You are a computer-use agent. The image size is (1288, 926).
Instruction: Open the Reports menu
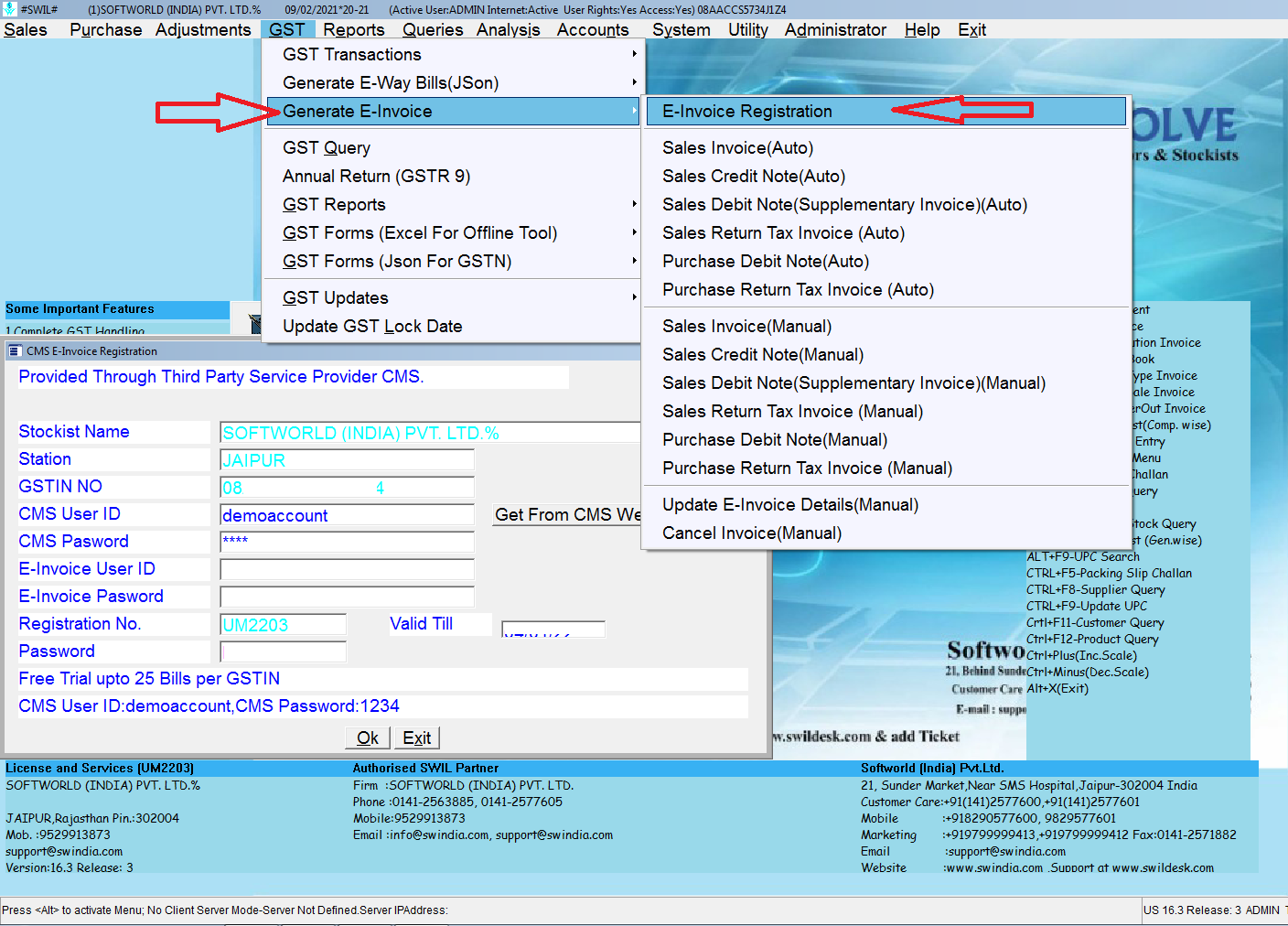tap(354, 29)
